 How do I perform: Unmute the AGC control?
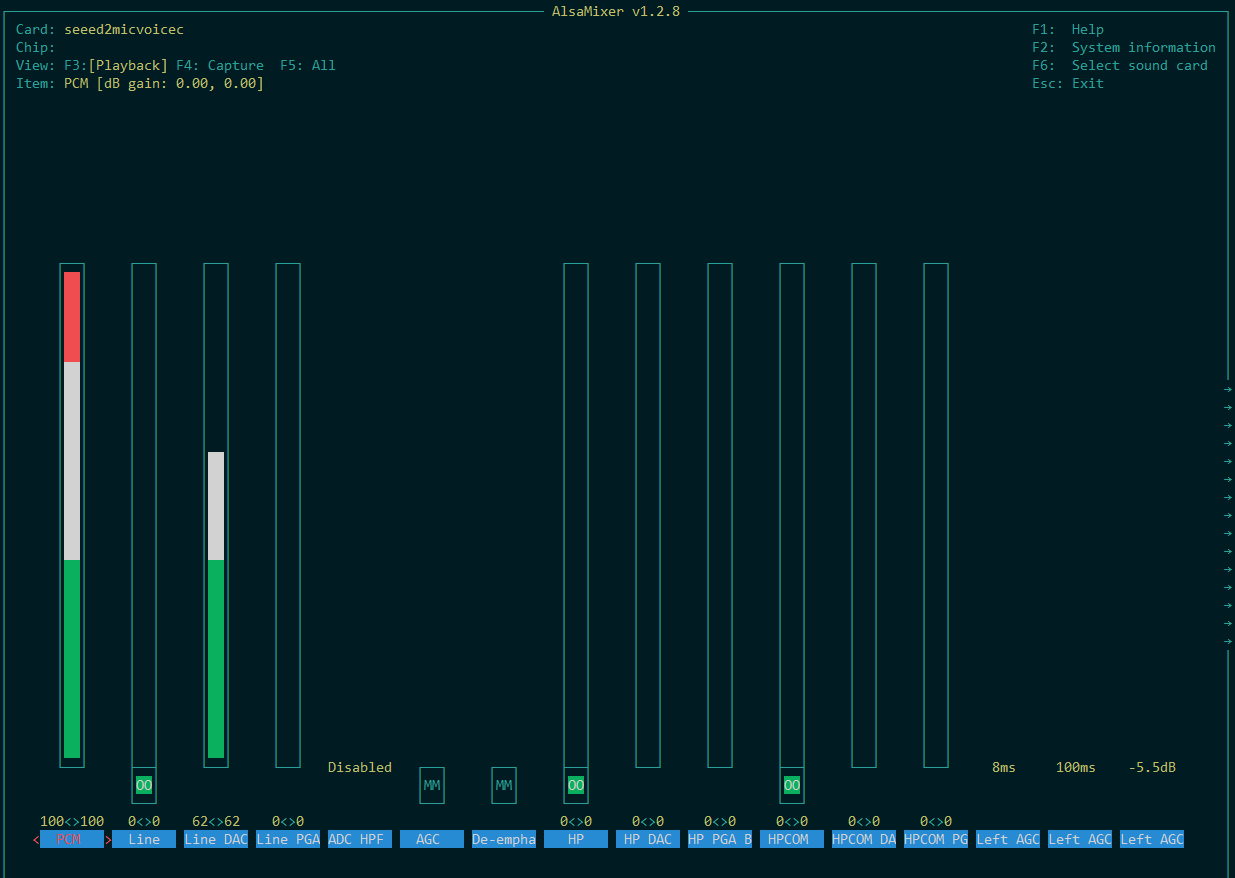432,785
